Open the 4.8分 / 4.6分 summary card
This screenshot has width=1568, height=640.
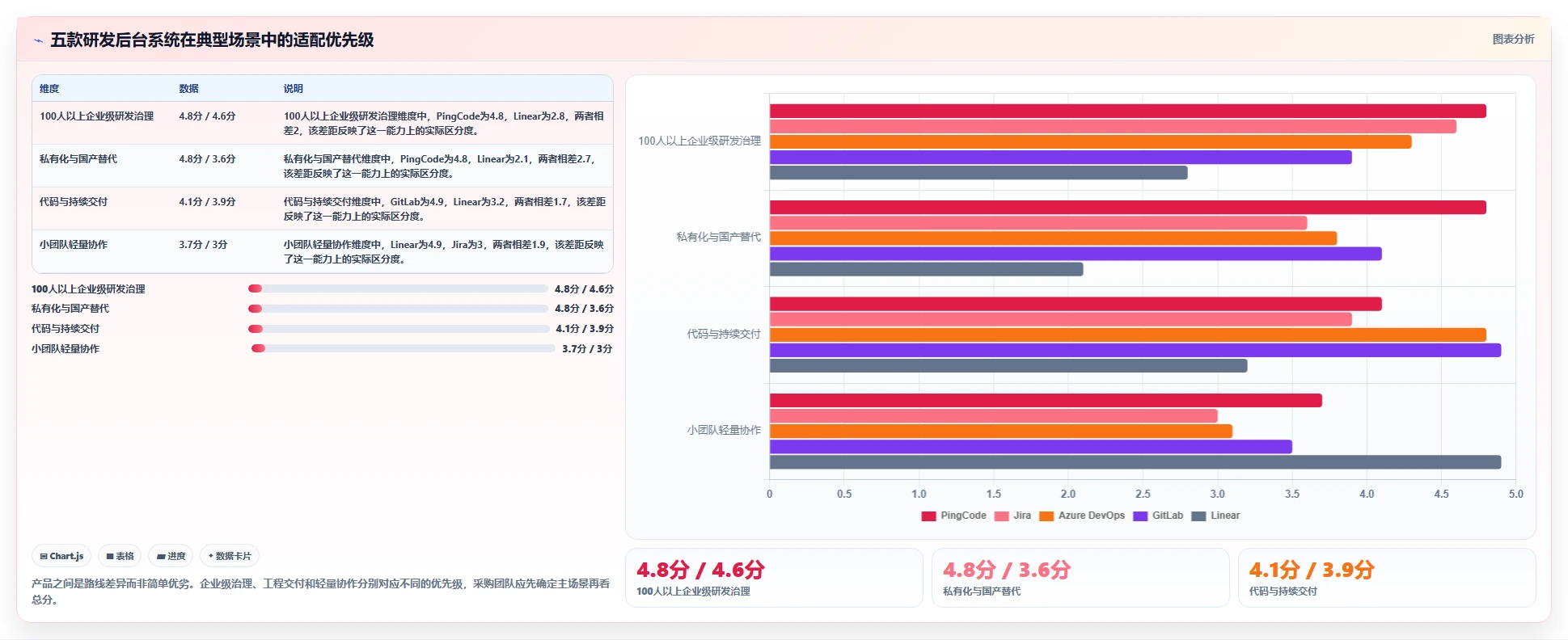pyautogui.click(x=774, y=578)
